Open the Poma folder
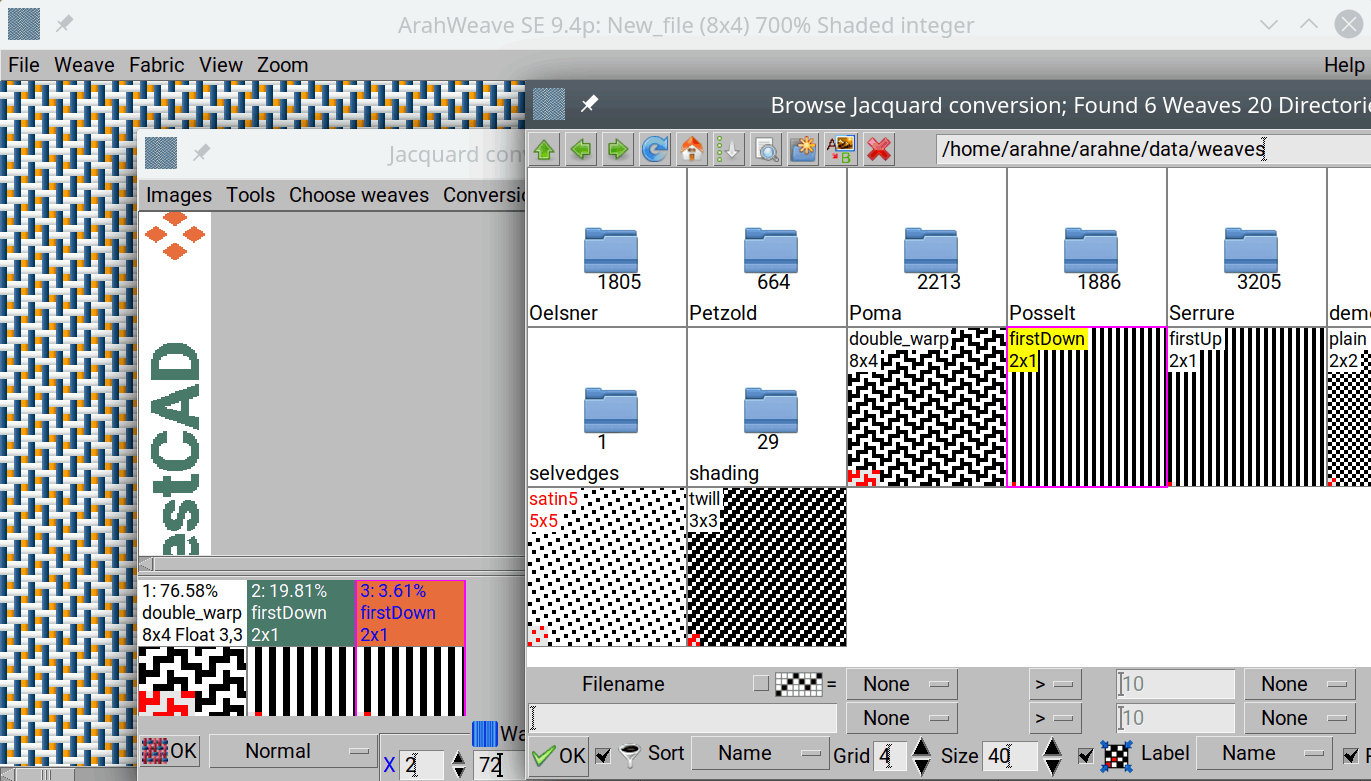Screen dimensions: 1371x781 pos(927,247)
